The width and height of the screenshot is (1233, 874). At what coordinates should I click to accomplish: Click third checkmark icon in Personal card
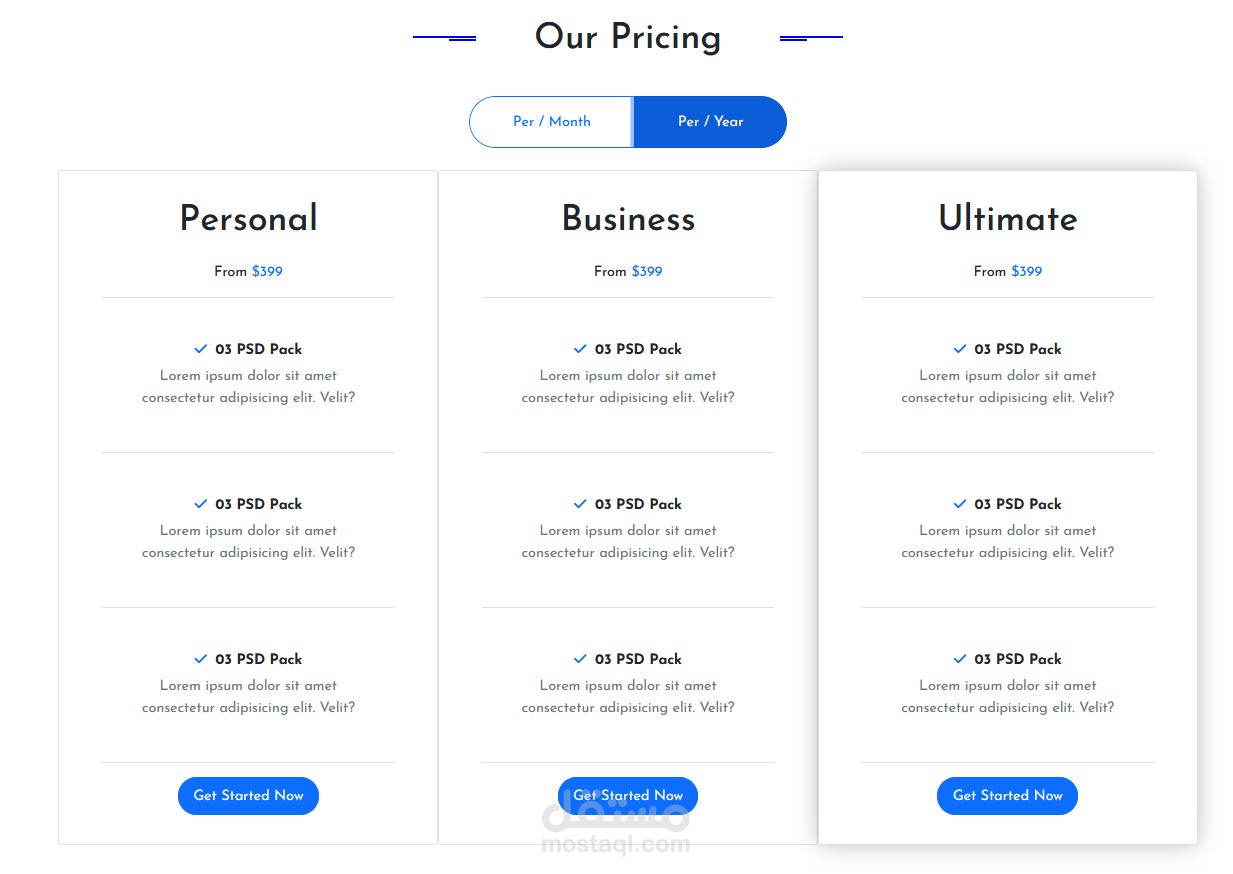200,659
